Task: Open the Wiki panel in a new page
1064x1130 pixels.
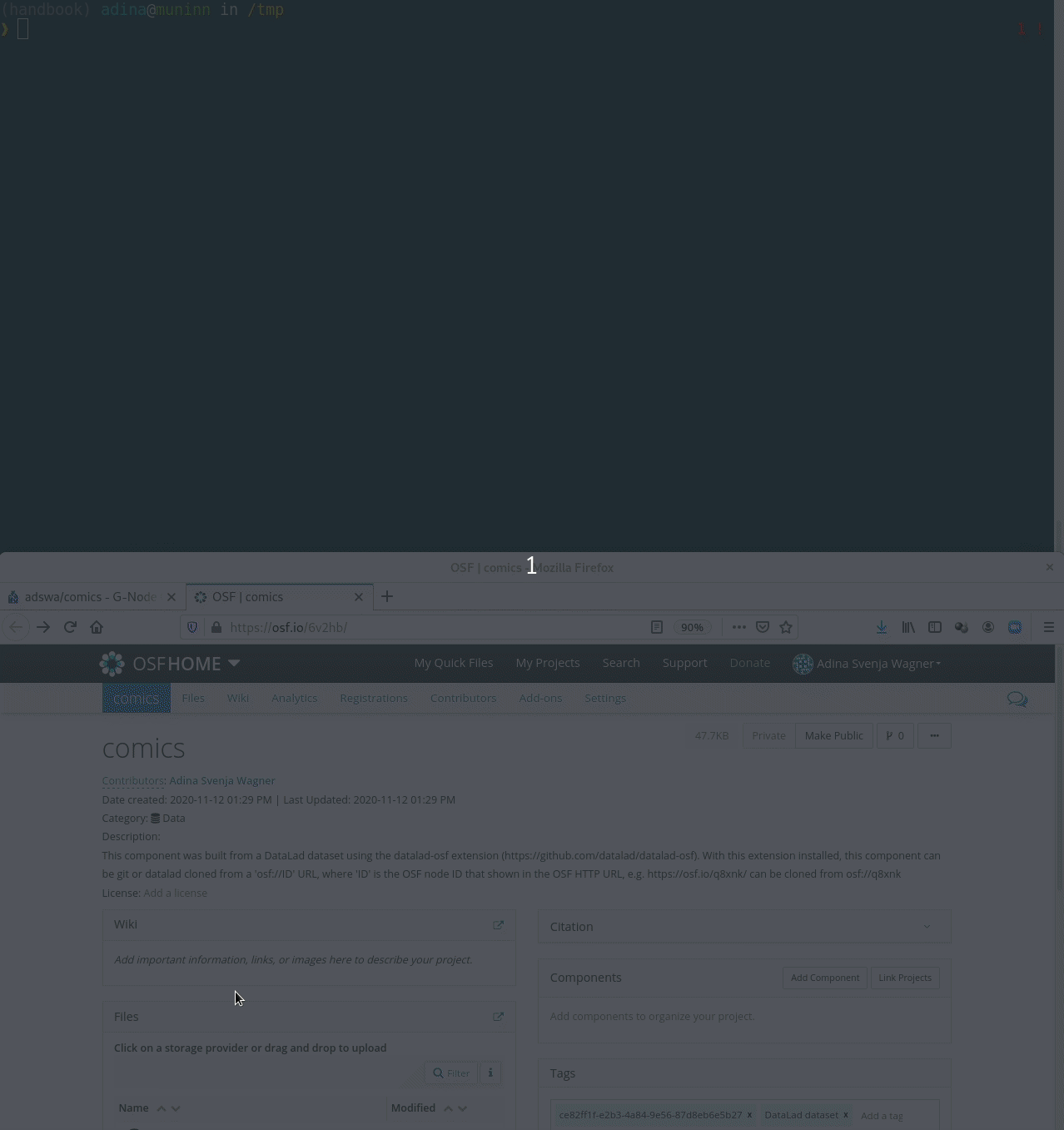Action: coord(498,925)
